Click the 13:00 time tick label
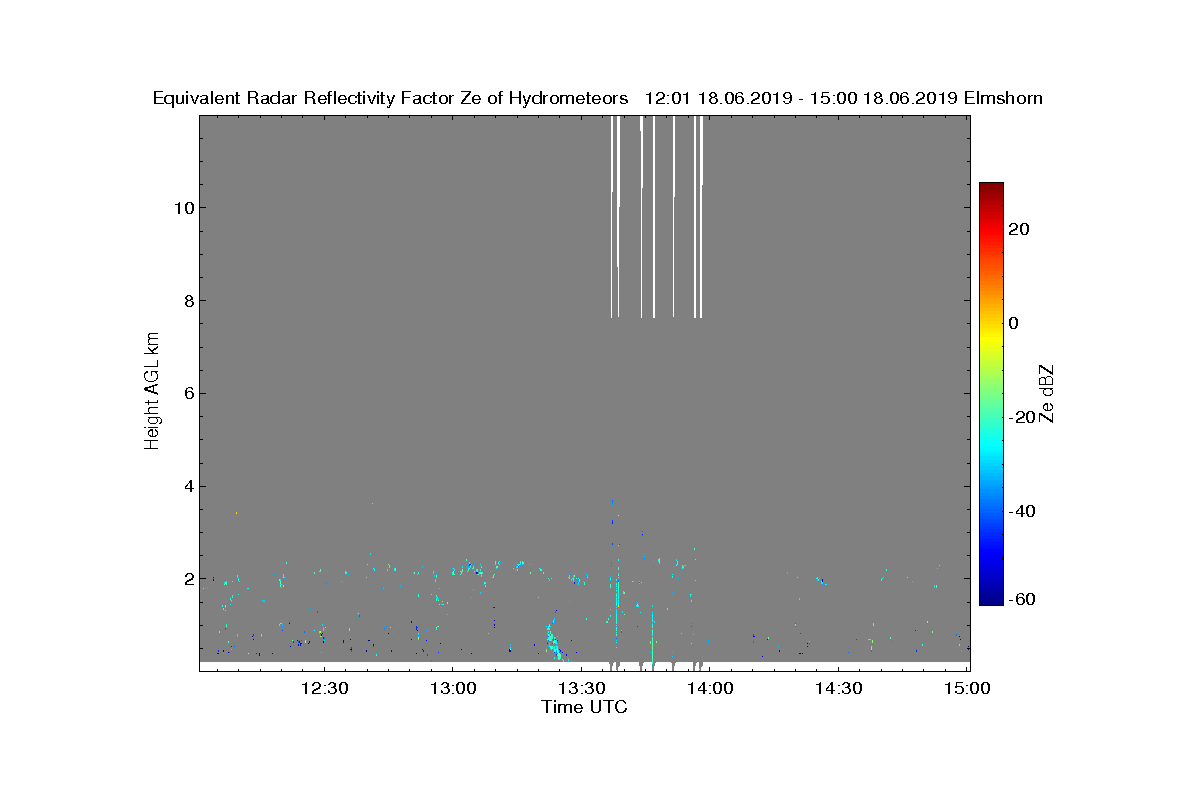This screenshot has width=1200, height=800. pyautogui.click(x=452, y=688)
